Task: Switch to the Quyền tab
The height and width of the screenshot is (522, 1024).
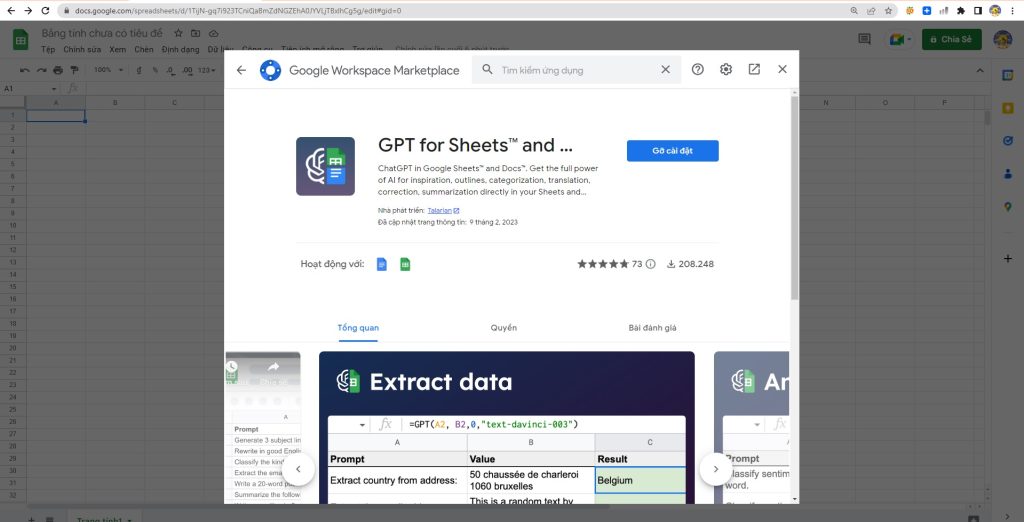Action: (x=504, y=328)
